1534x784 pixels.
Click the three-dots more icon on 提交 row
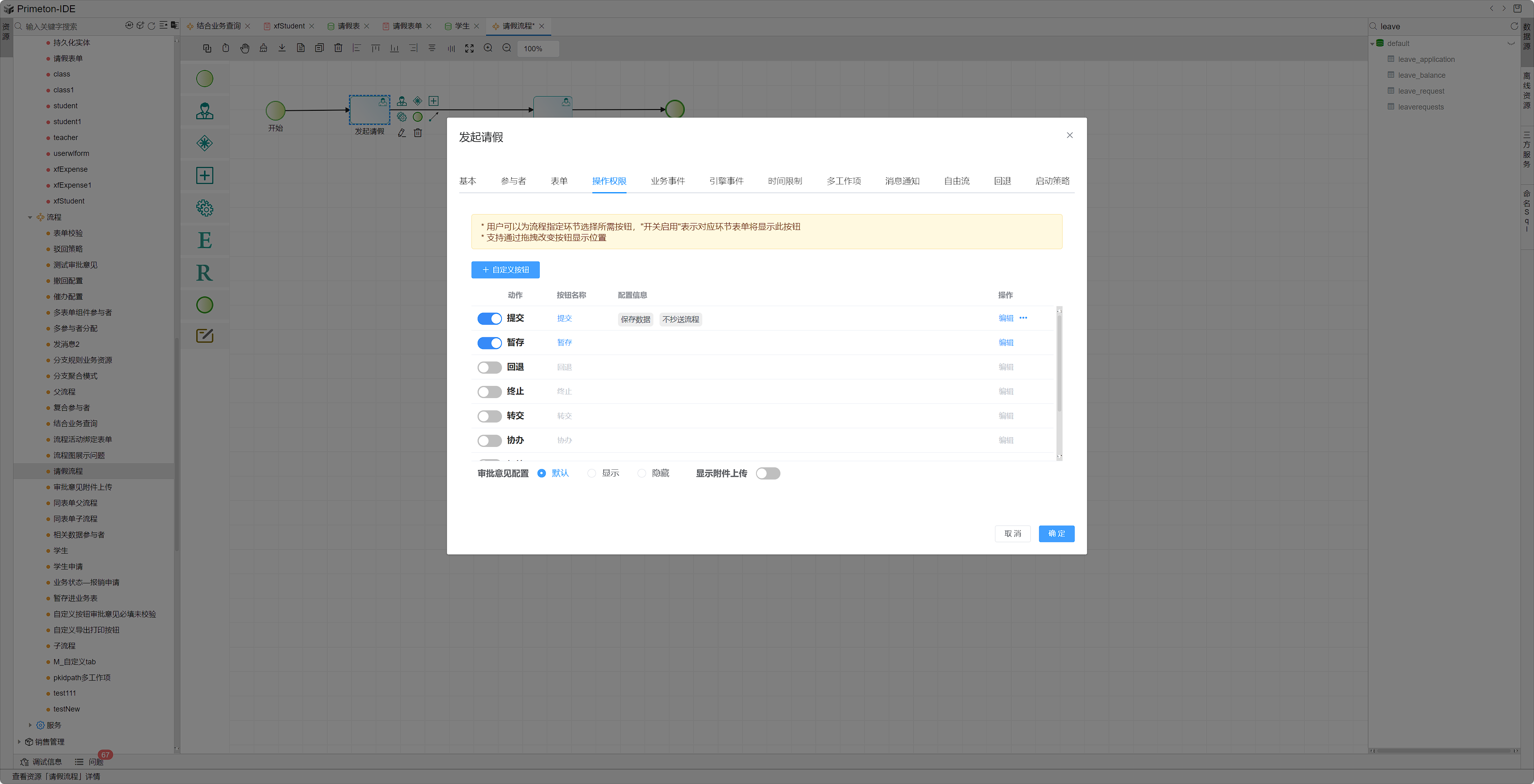point(1023,318)
